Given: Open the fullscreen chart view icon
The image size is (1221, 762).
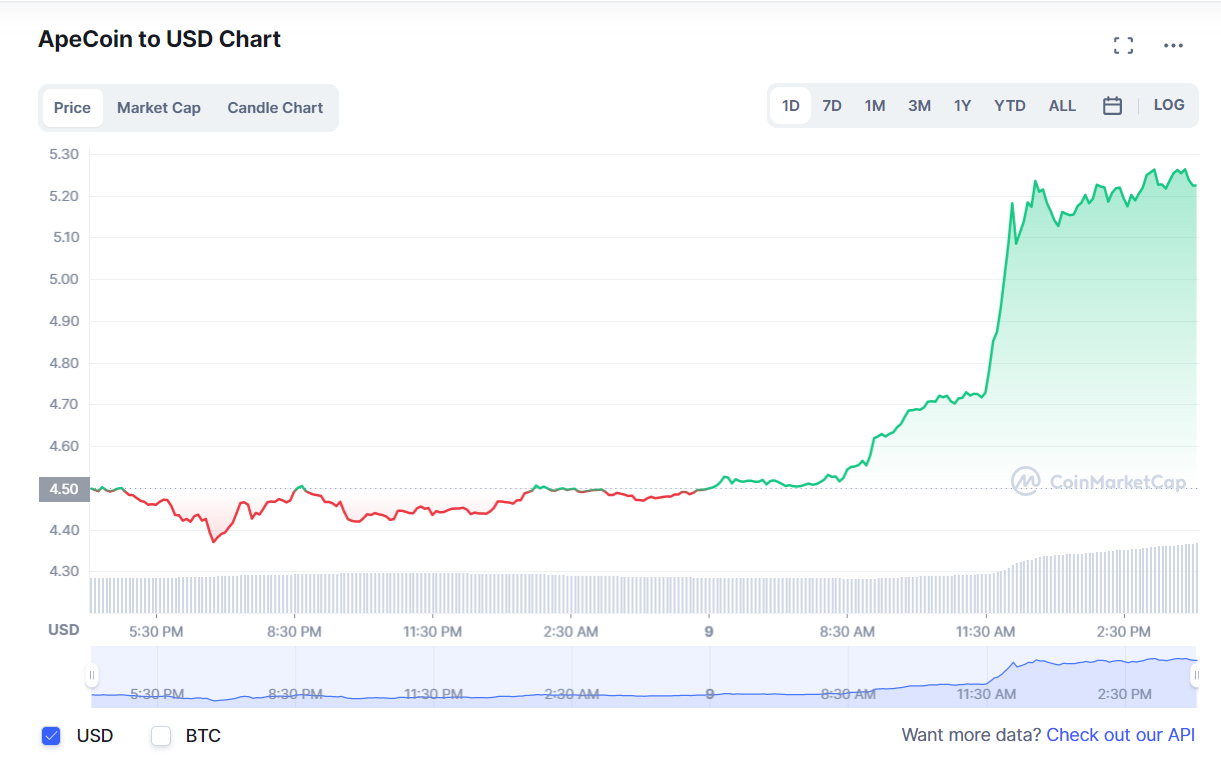Looking at the screenshot, I should (x=1123, y=45).
